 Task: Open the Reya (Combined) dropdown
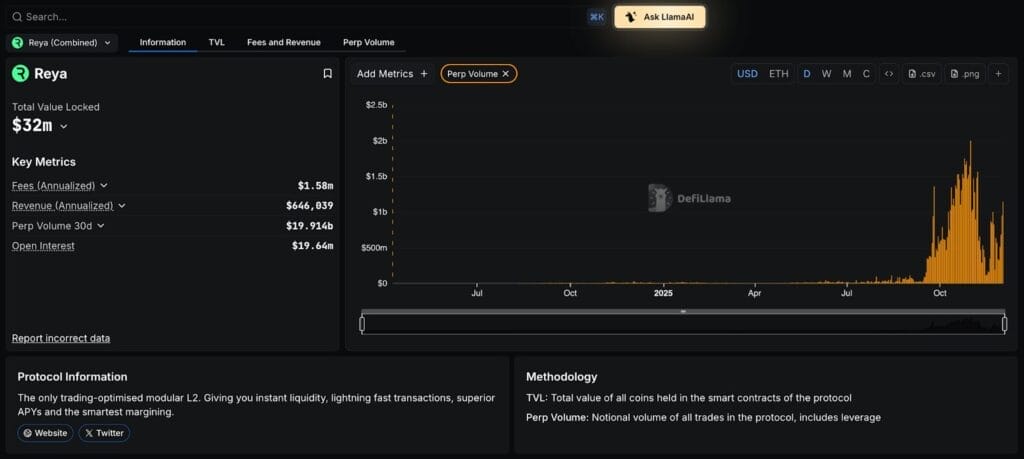point(62,42)
